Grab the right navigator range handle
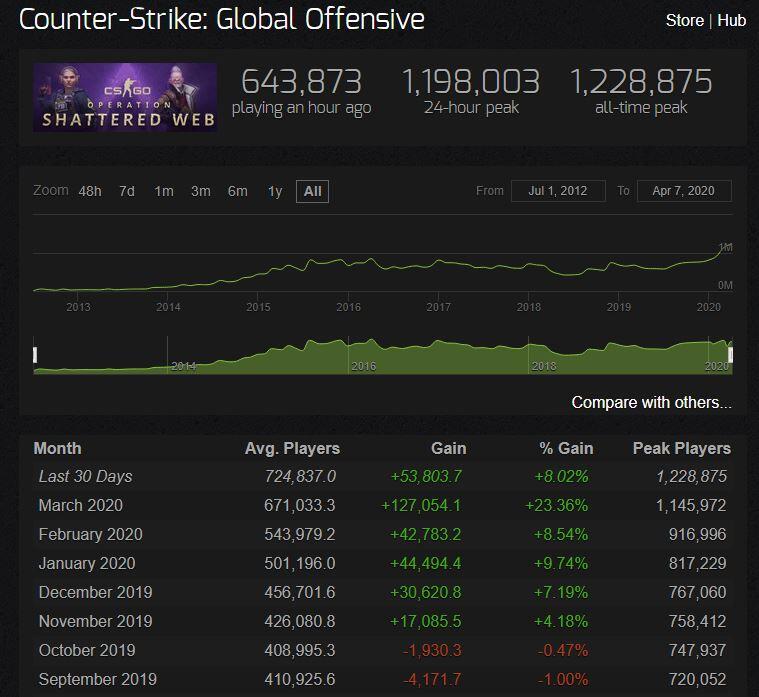Image resolution: width=759 pixels, height=697 pixels. point(731,355)
